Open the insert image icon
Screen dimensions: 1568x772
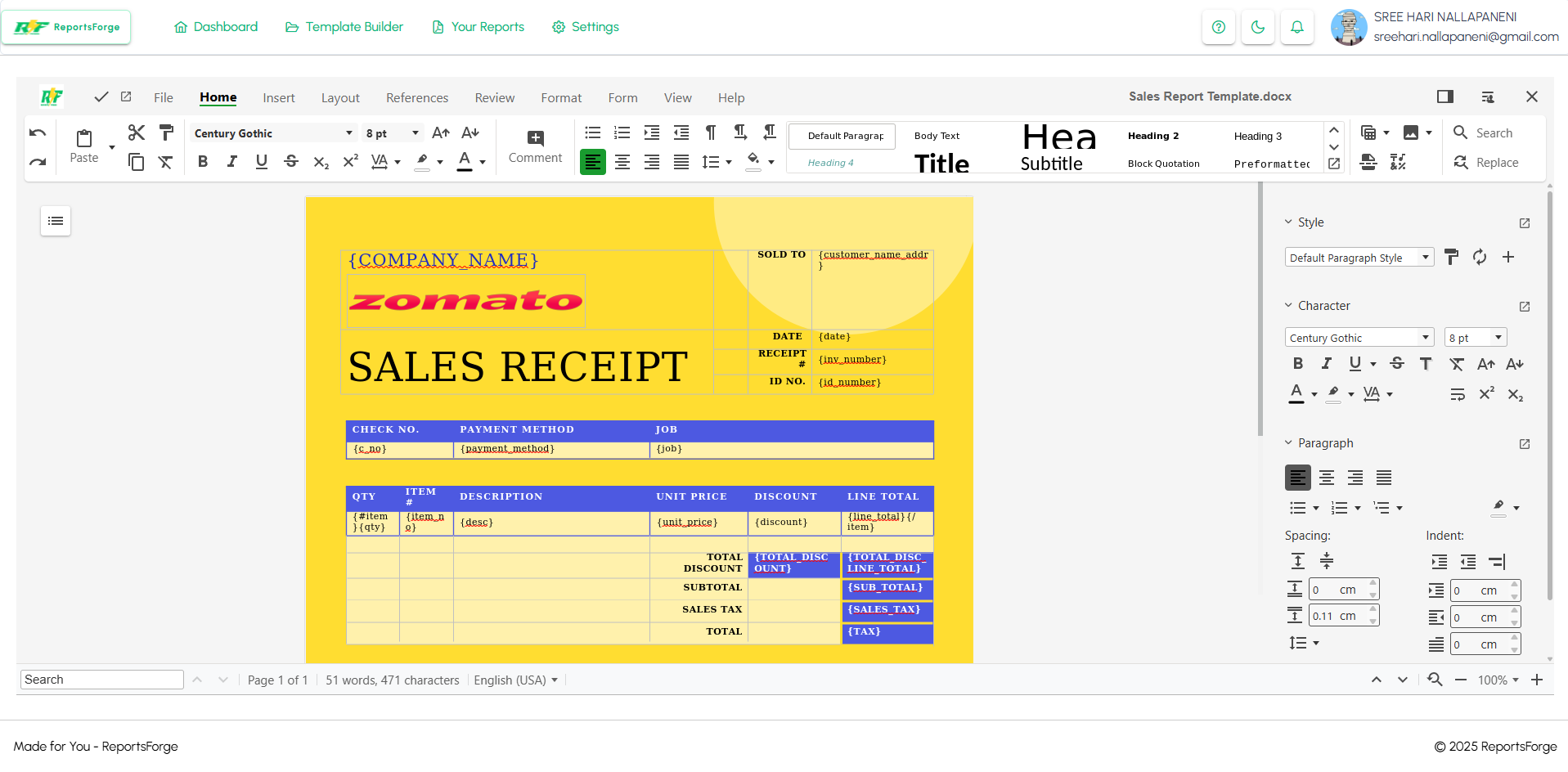tap(1411, 132)
